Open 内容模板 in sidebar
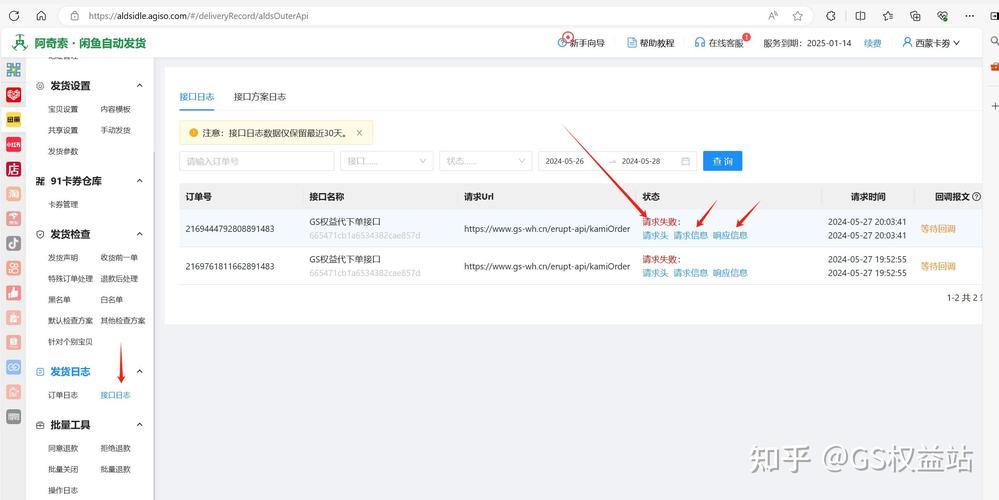This screenshot has height=500, width=999. [x=115, y=109]
